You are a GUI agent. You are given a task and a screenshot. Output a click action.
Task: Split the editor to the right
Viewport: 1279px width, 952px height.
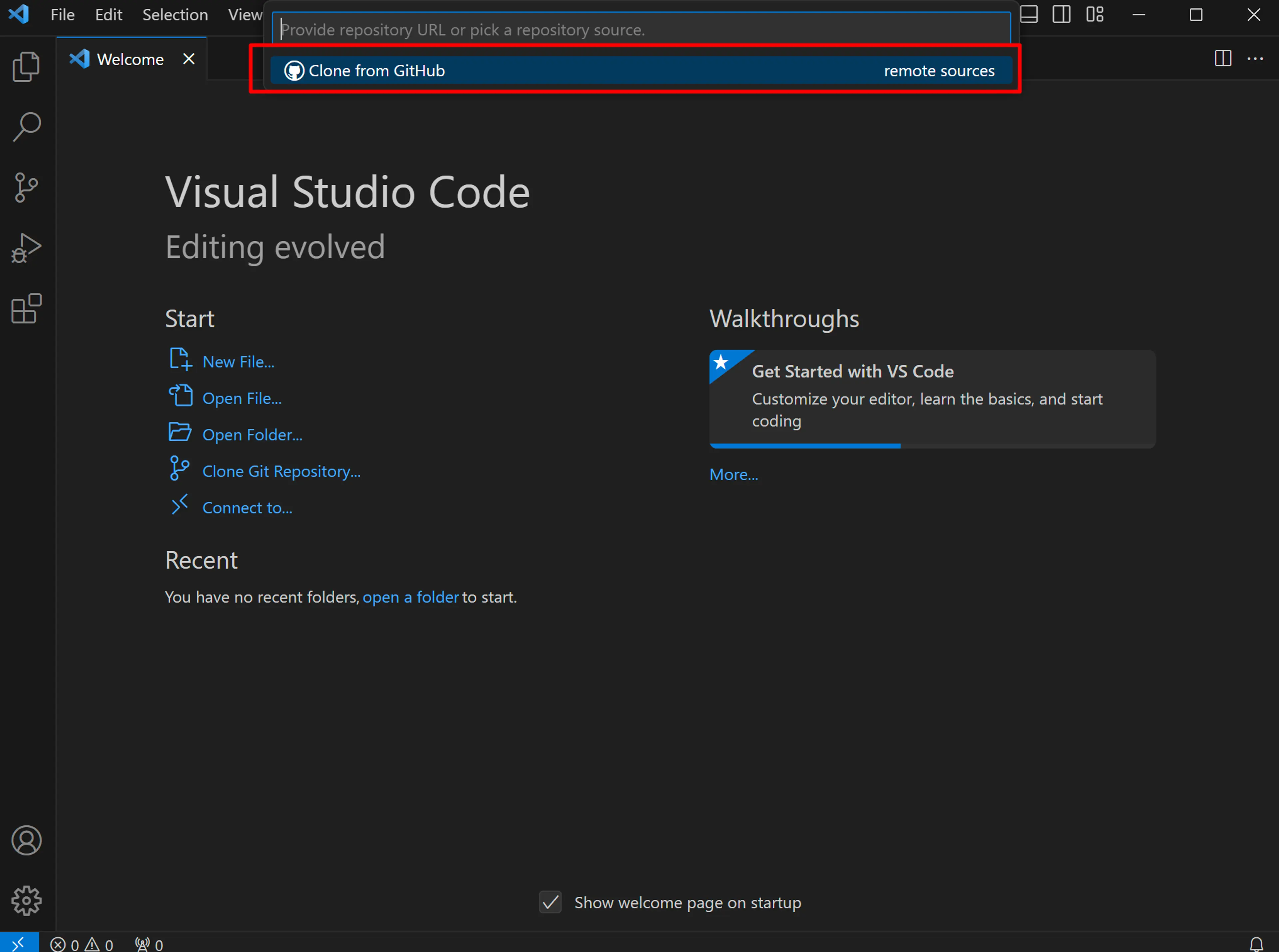tap(1222, 58)
